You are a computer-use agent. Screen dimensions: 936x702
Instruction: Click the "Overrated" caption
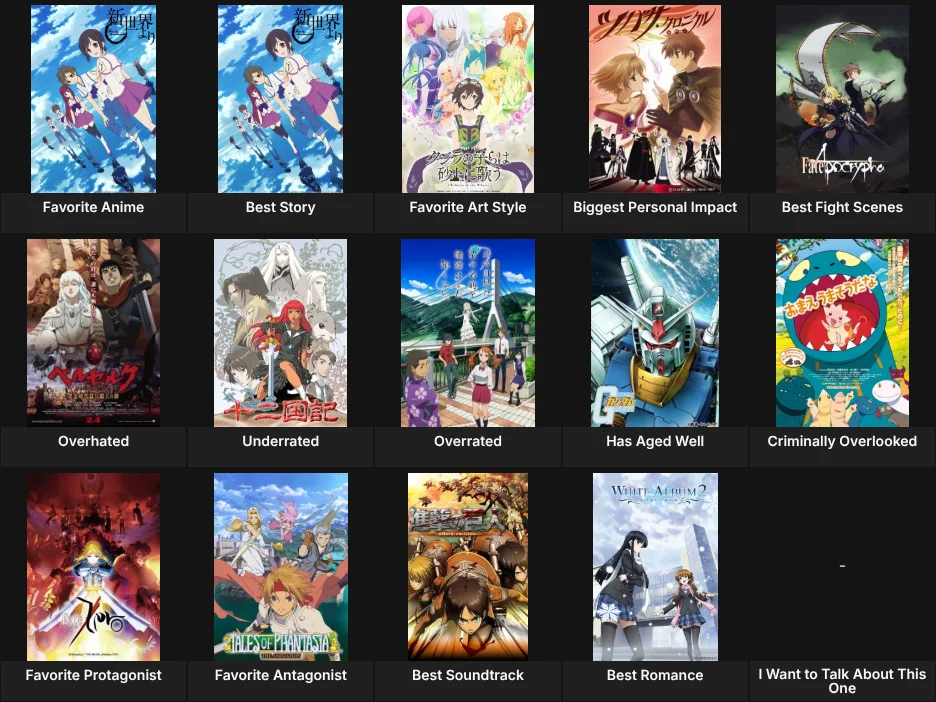[x=468, y=441]
